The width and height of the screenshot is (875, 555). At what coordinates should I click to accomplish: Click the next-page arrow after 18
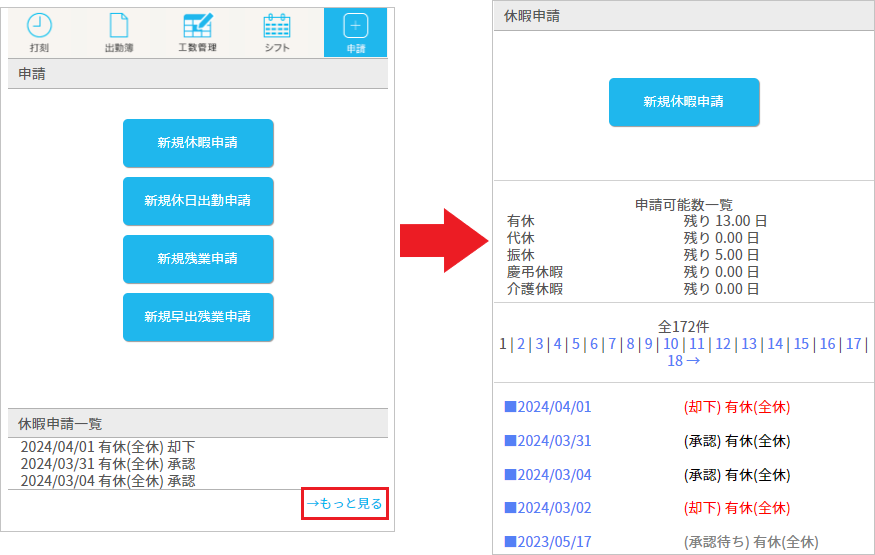(x=694, y=361)
